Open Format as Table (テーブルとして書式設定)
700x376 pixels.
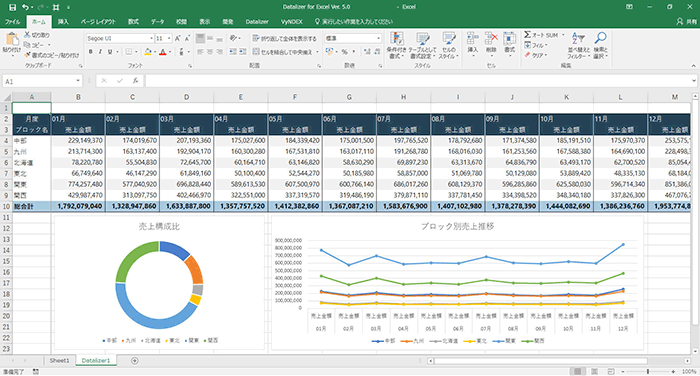point(422,45)
